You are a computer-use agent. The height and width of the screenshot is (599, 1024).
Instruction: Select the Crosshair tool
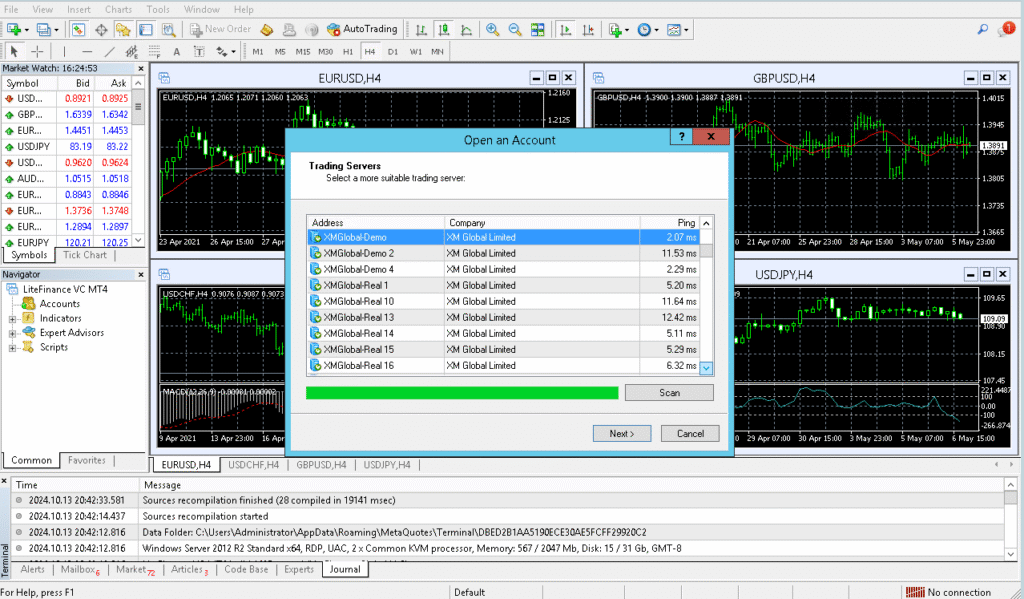(37, 51)
